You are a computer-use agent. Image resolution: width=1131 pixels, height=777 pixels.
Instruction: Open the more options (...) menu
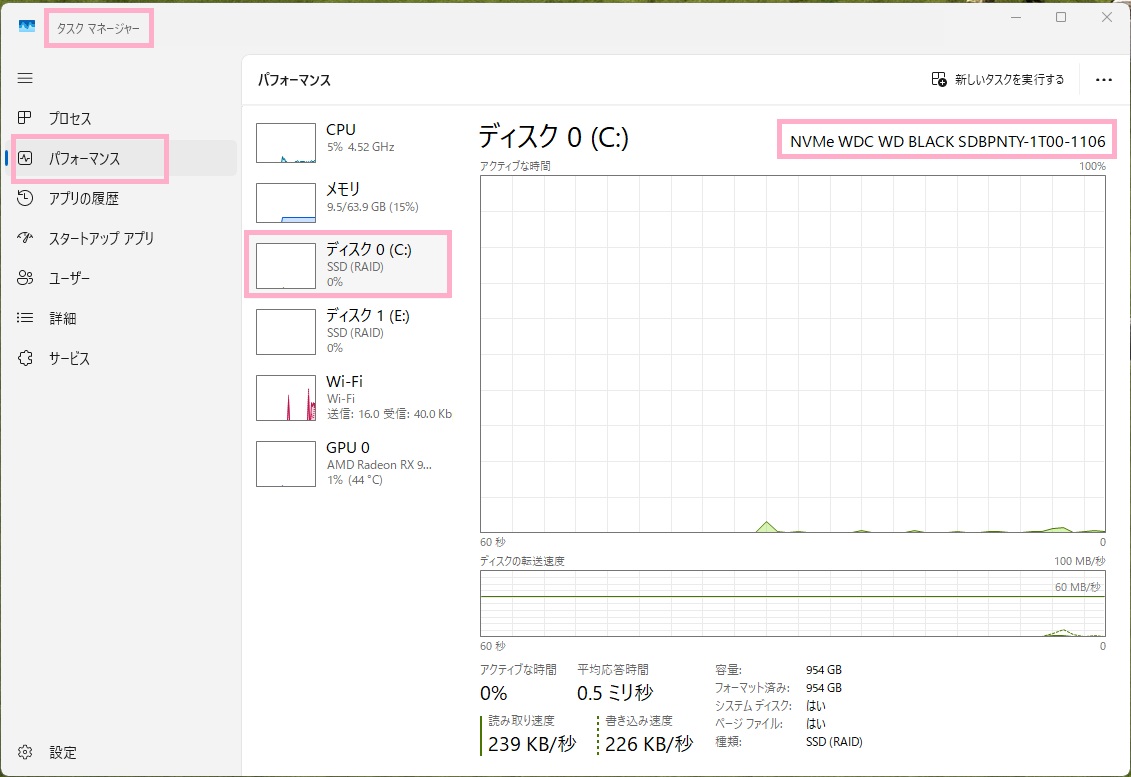click(1103, 79)
